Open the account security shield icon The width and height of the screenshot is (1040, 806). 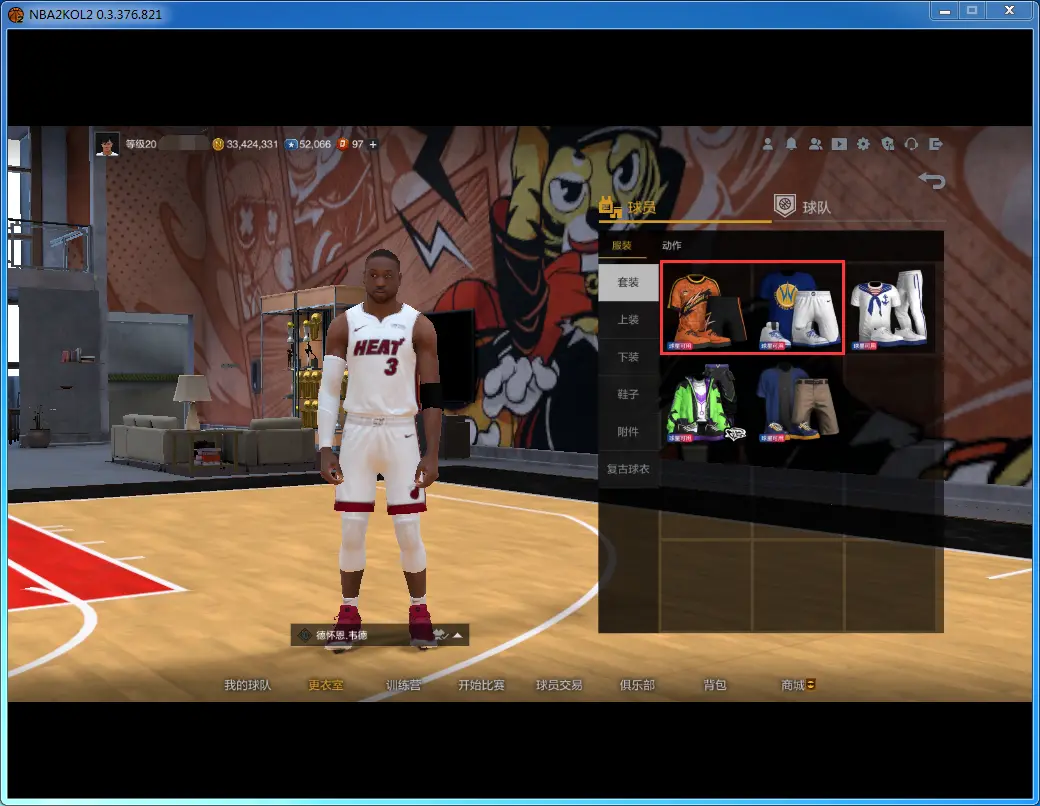(887, 144)
